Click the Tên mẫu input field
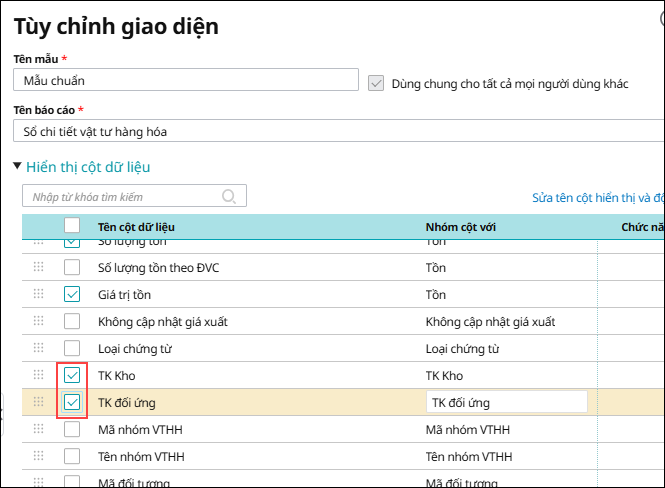Screen dimensions: 665x488 186,80
